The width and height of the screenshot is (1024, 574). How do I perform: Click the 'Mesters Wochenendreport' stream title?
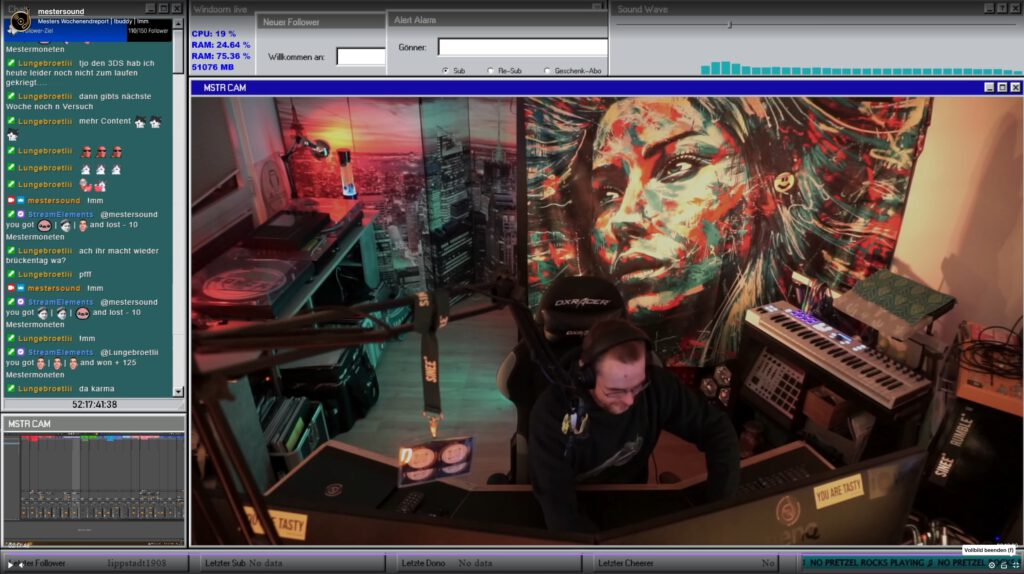[x=74, y=21]
